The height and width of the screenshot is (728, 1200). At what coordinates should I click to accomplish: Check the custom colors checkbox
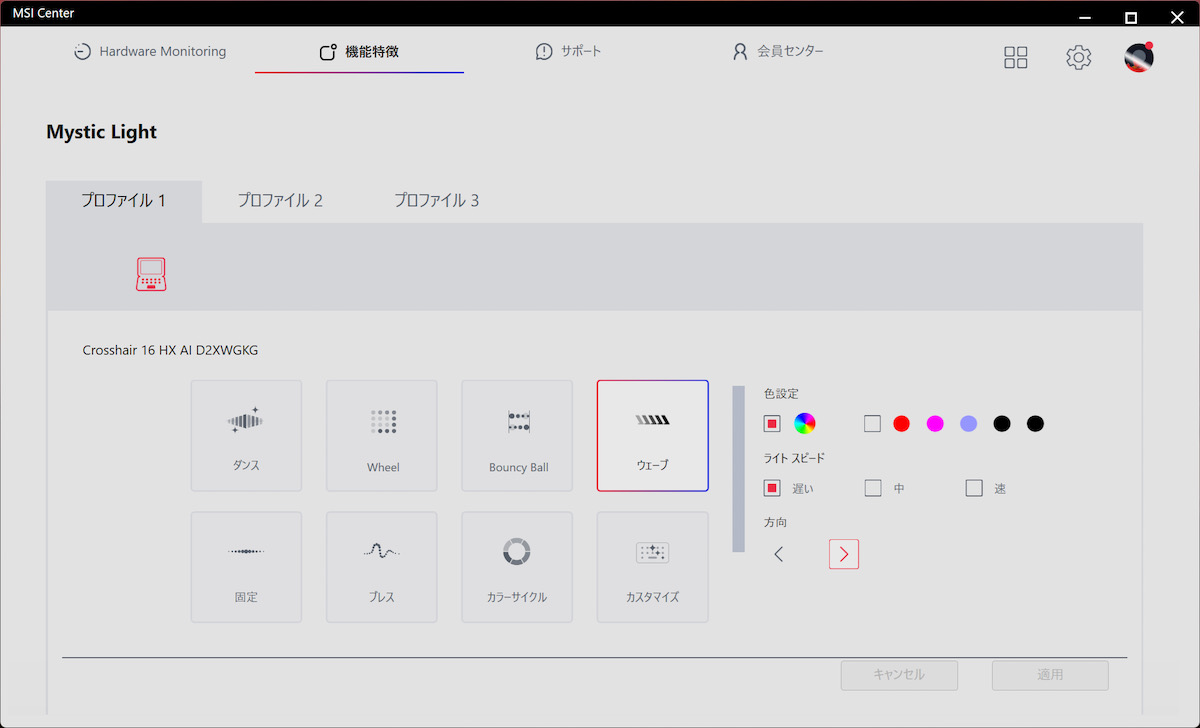pyautogui.click(x=873, y=423)
